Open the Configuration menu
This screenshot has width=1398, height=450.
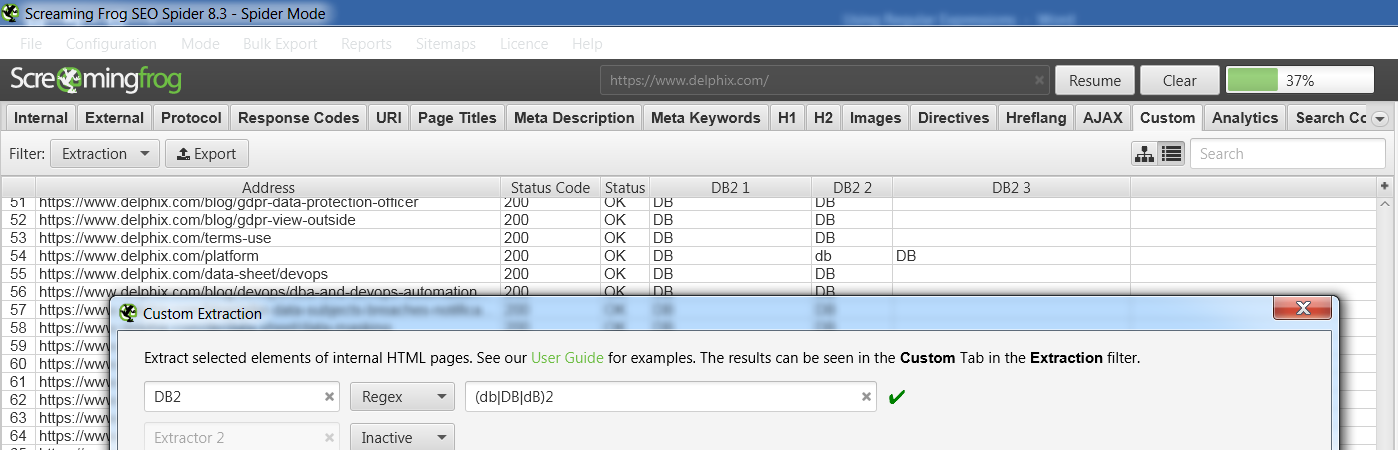point(111,44)
